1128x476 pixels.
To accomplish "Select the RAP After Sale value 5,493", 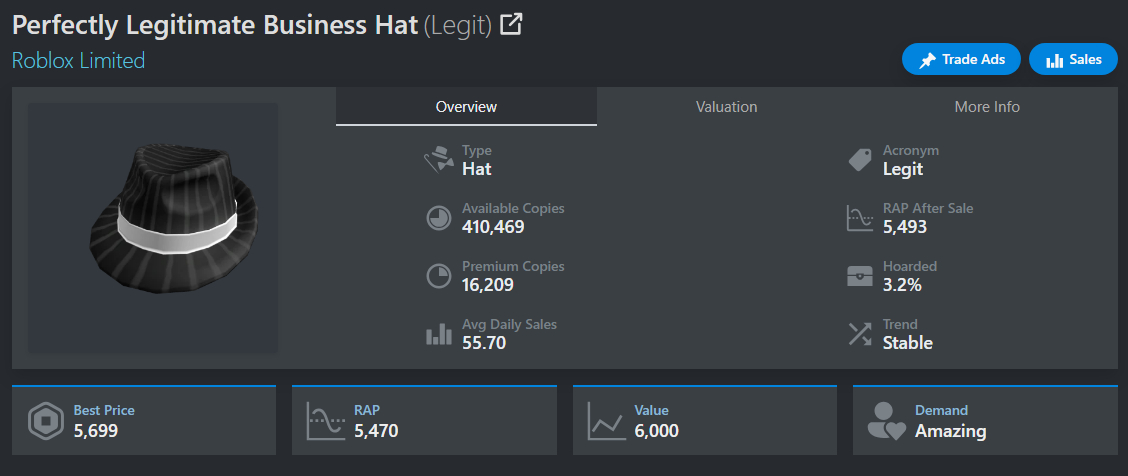I will [x=905, y=227].
